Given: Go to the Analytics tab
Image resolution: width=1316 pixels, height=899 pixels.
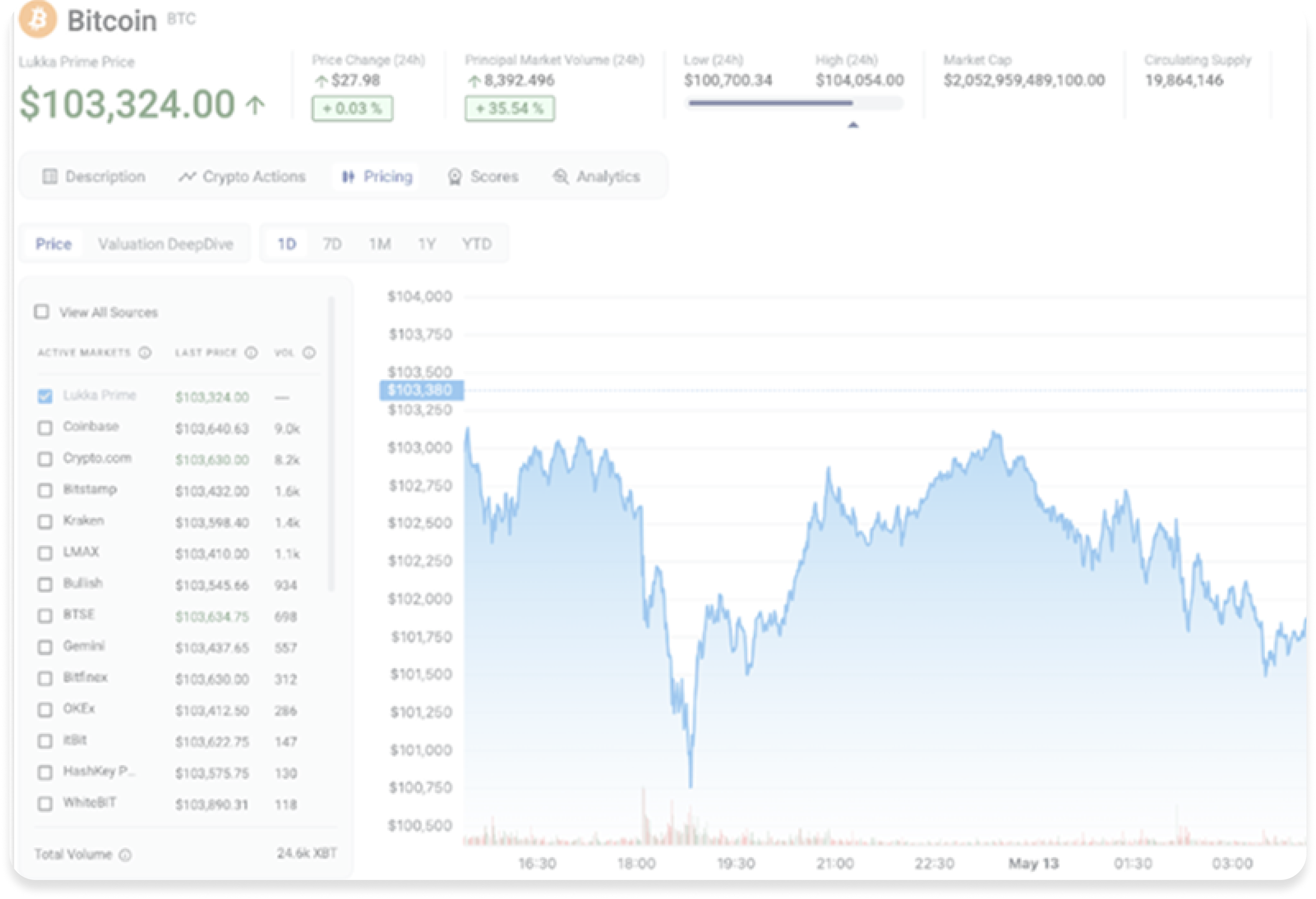Looking at the screenshot, I should click(x=596, y=177).
